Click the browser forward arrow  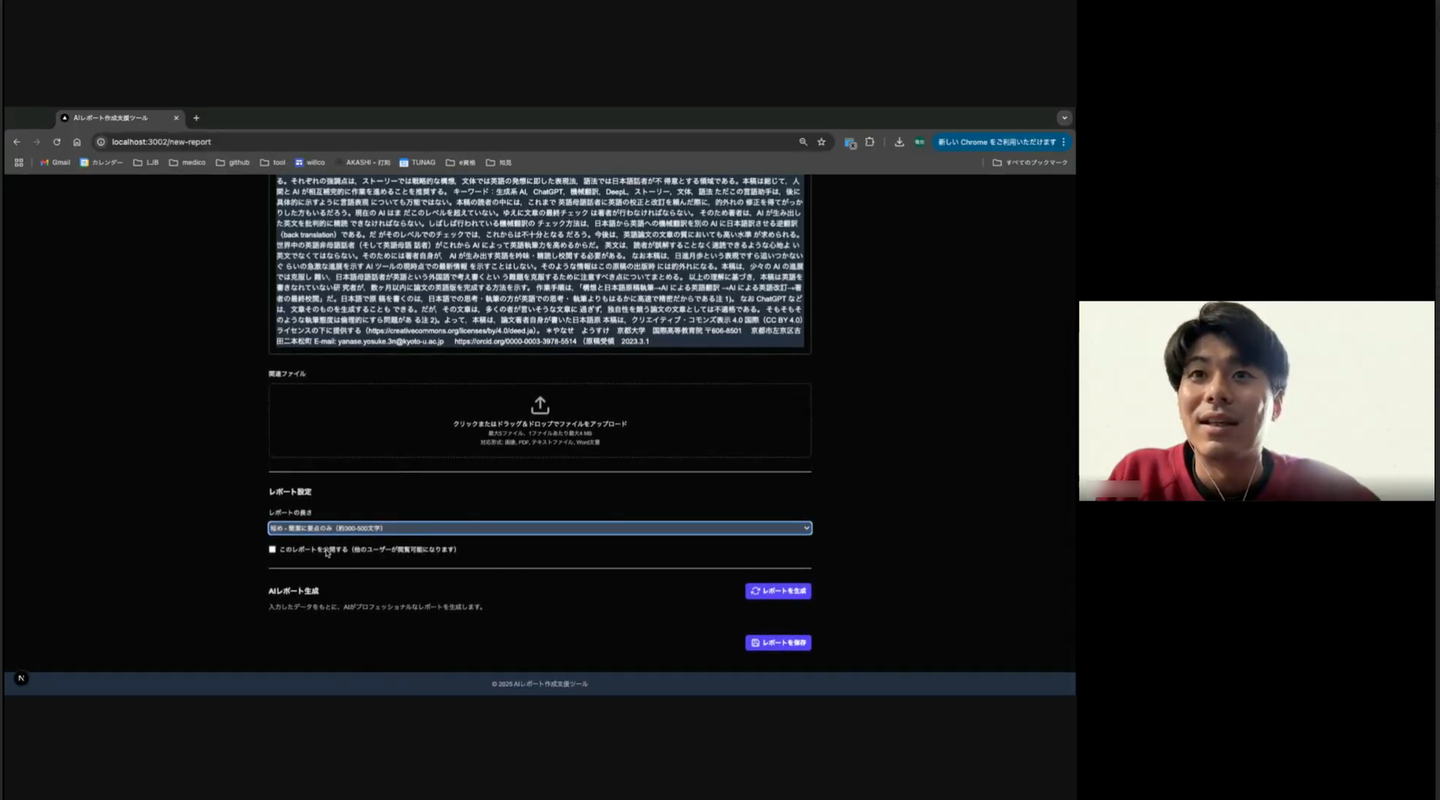(x=37, y=142)
